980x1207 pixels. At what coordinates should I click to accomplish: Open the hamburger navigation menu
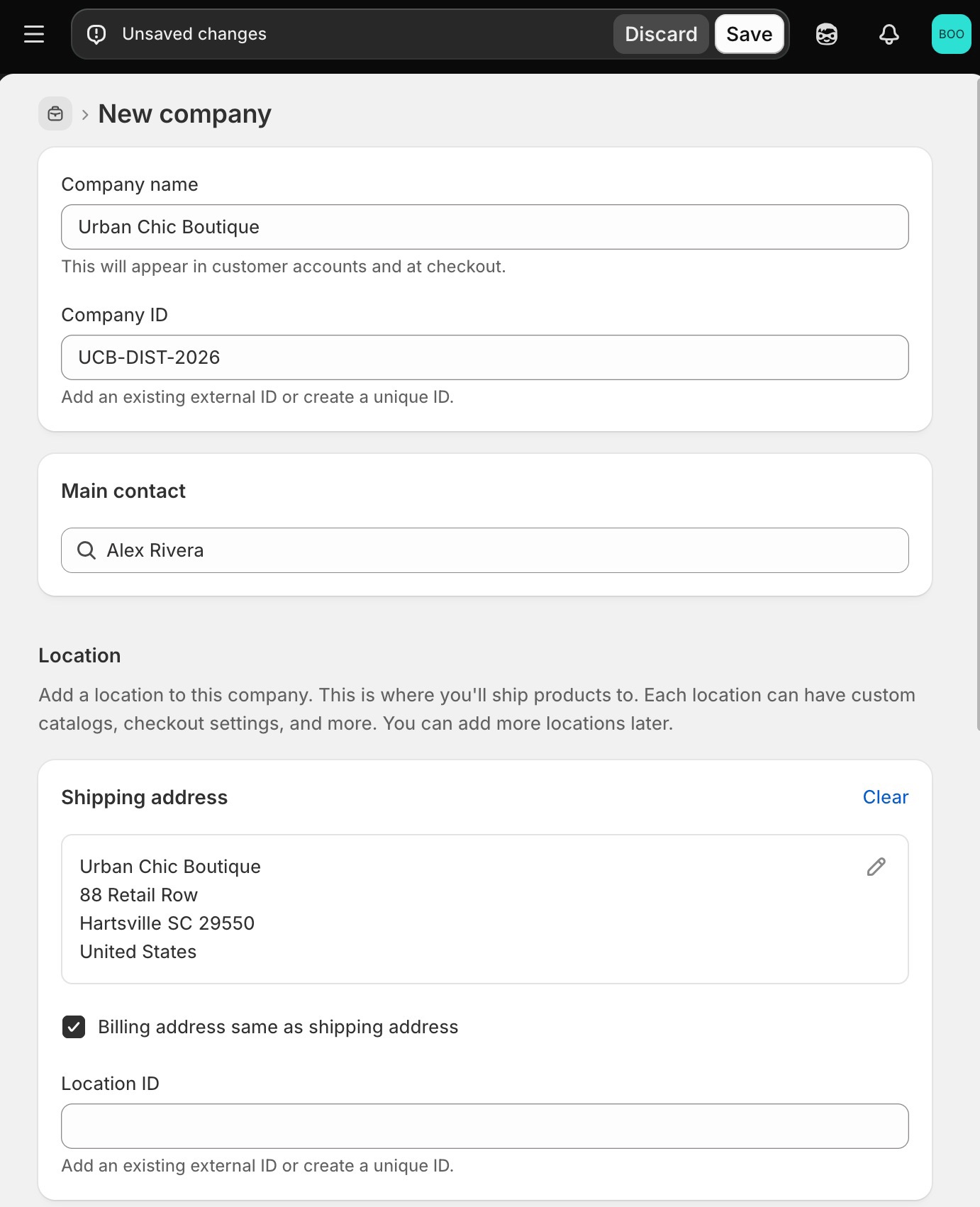pos(34,34)
